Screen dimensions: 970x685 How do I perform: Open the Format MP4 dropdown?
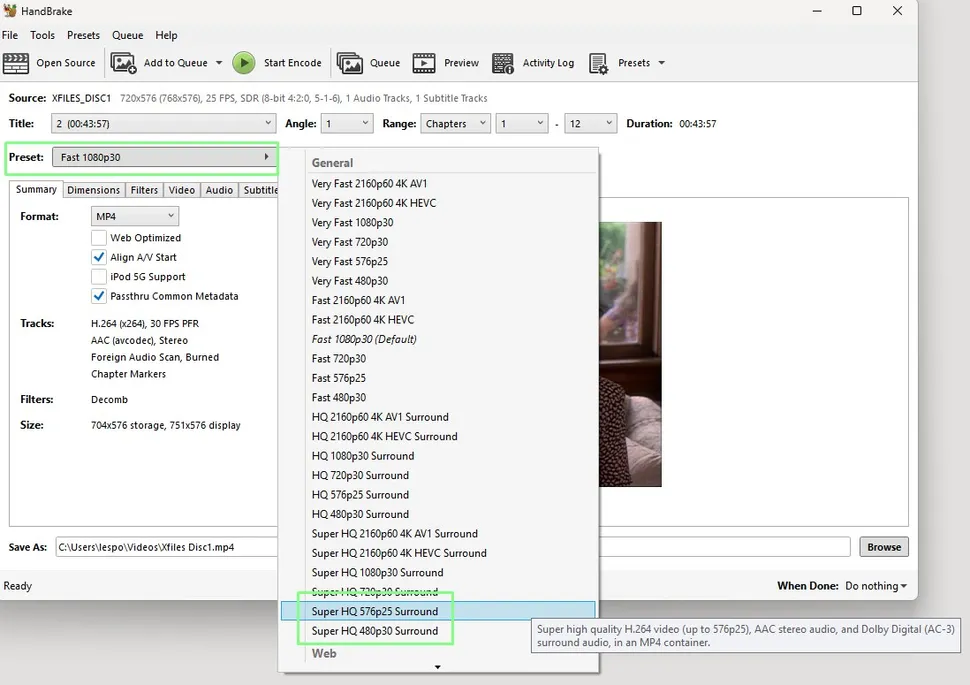pyautogui.click(x=135, y=216)
